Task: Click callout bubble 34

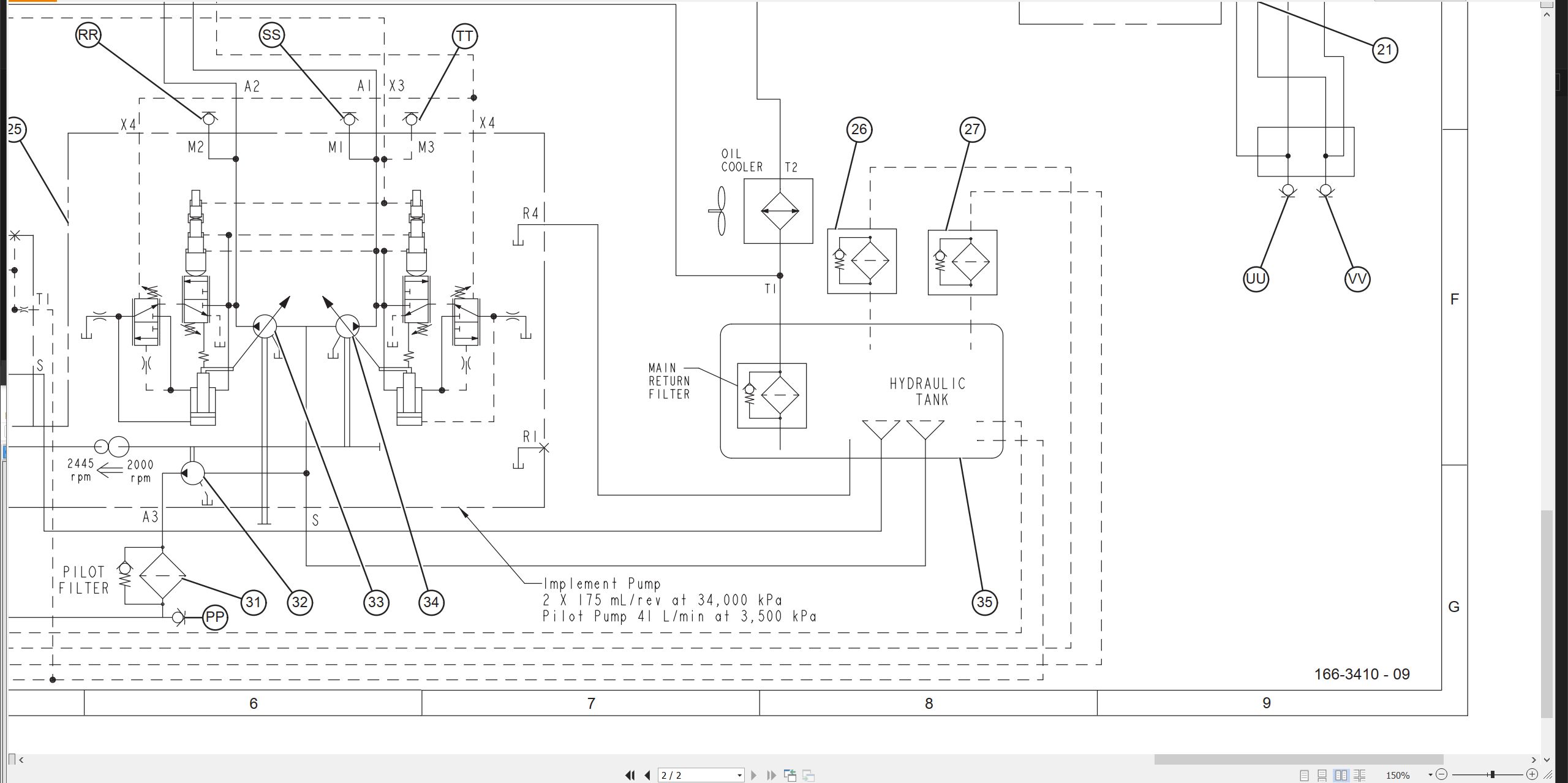Action: [x=431, y=602]
